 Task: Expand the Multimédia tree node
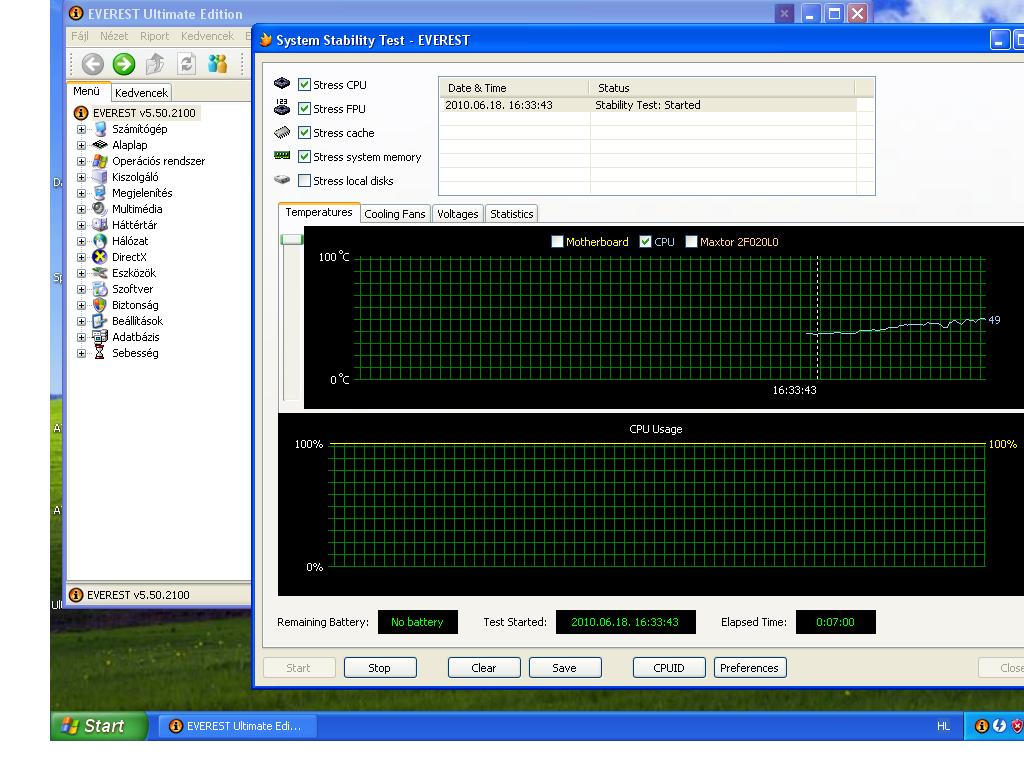pyautogui.click(x=81, y=210)
